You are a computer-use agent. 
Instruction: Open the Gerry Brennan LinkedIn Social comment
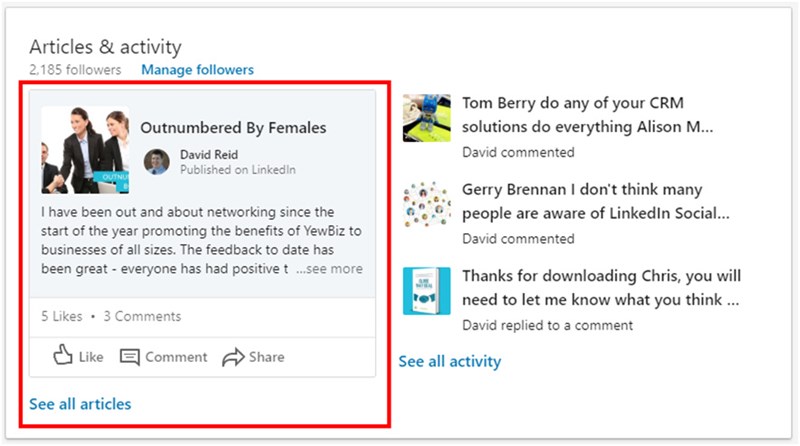pyautogui.click(x=596, y=201)
